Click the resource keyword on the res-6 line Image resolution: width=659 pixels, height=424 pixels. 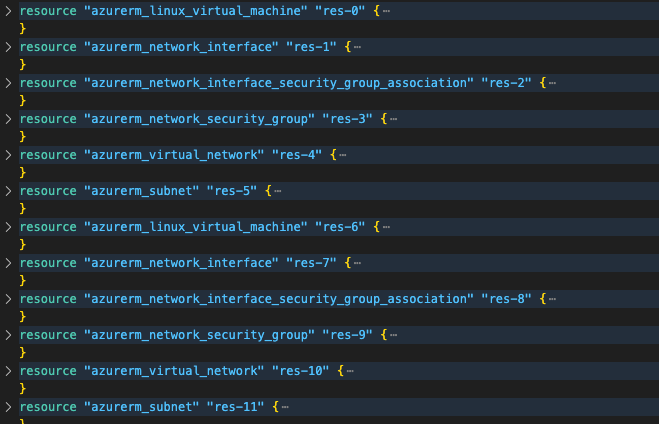(48, 227)
